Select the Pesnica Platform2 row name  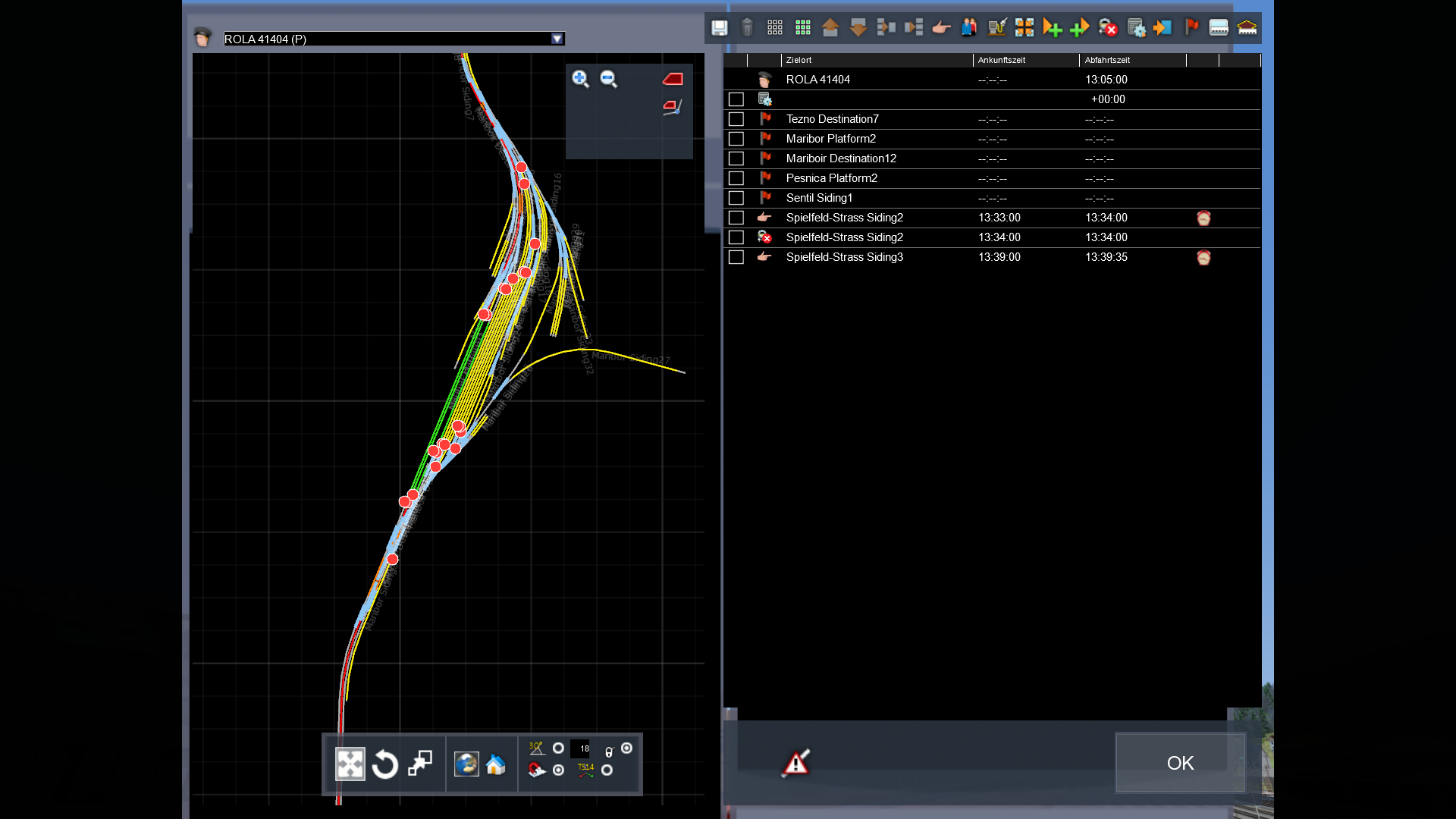(832, 178)
